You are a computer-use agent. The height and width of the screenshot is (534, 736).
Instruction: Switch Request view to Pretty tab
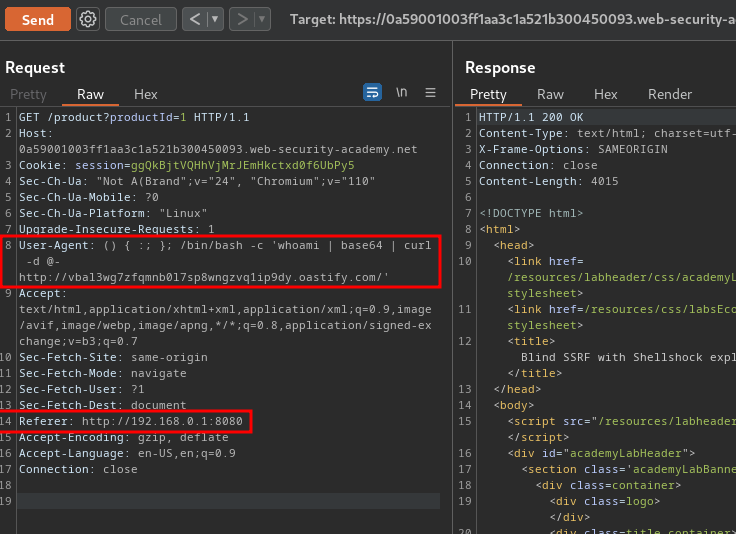[x=28, y=94]
